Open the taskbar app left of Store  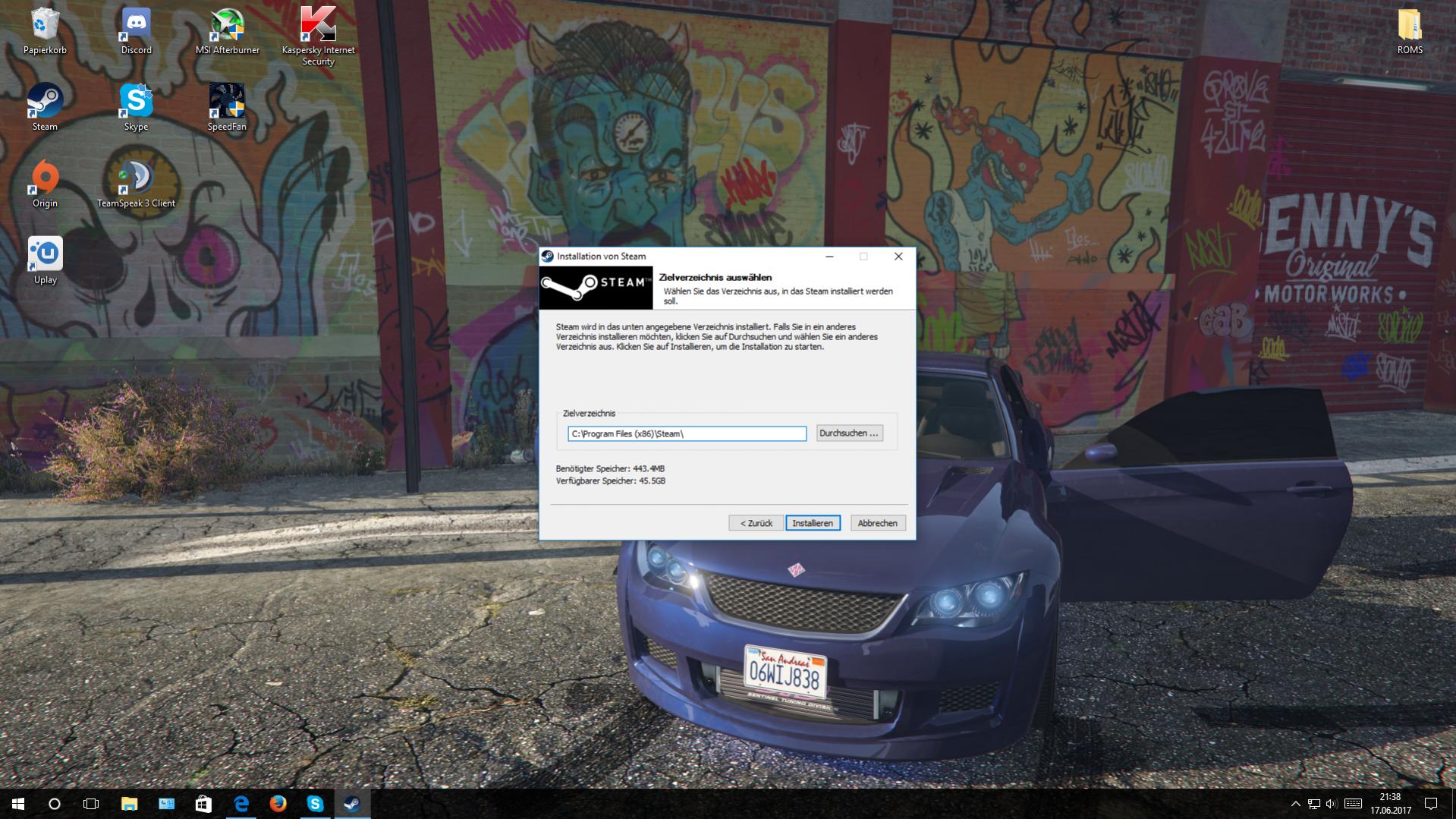pos(166,804)
